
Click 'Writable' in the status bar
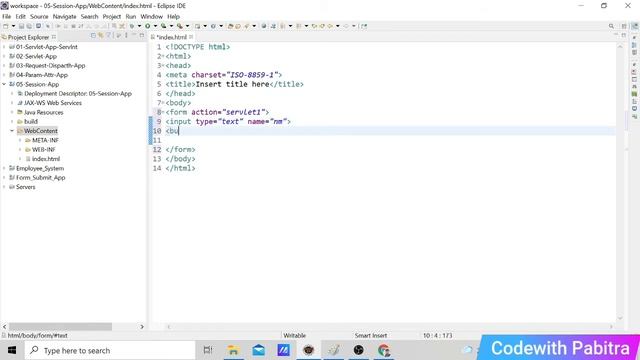pyautogui.click(x=294, y=336)
